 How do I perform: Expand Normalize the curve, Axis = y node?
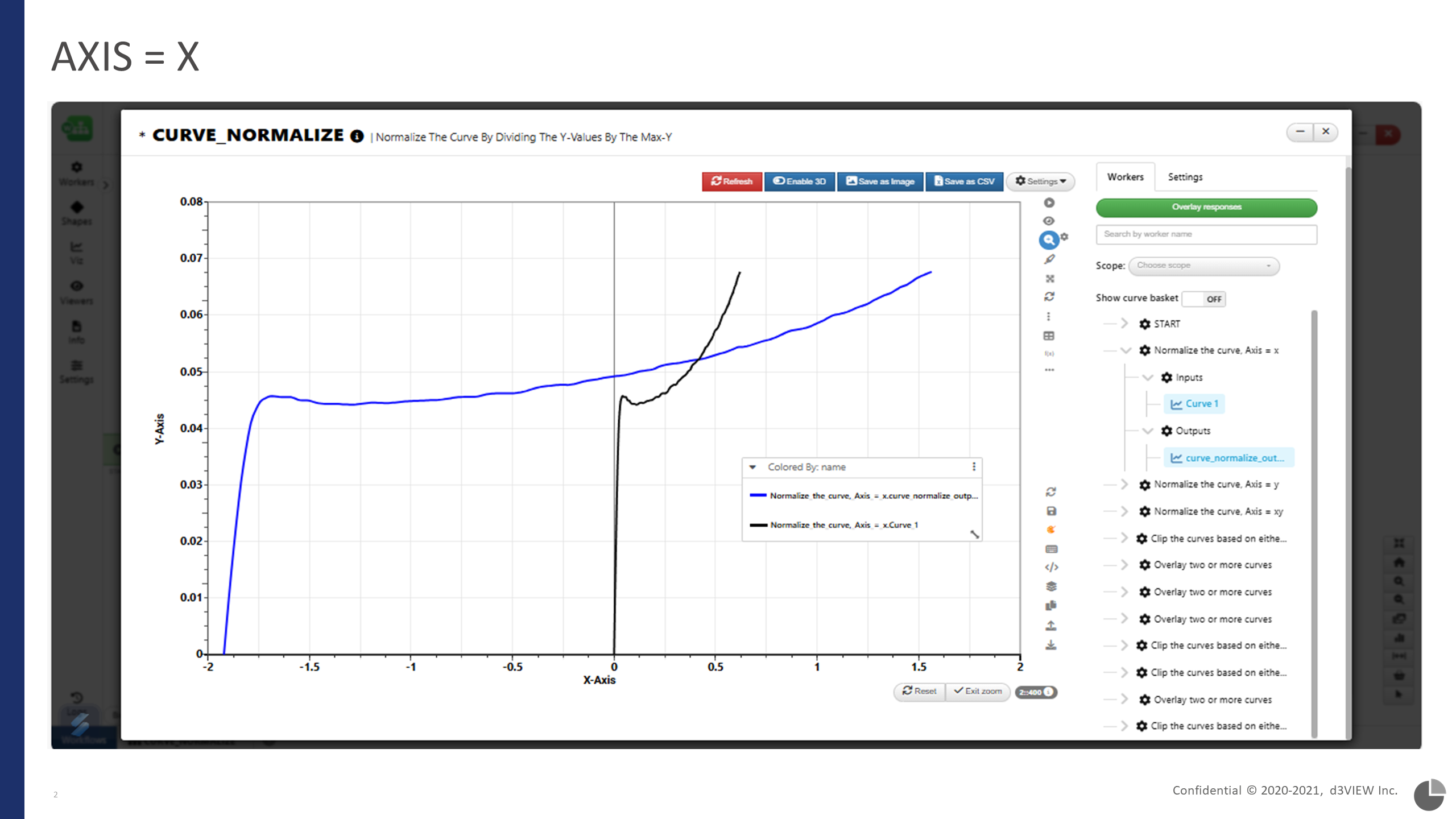[x=1124, y=485]
